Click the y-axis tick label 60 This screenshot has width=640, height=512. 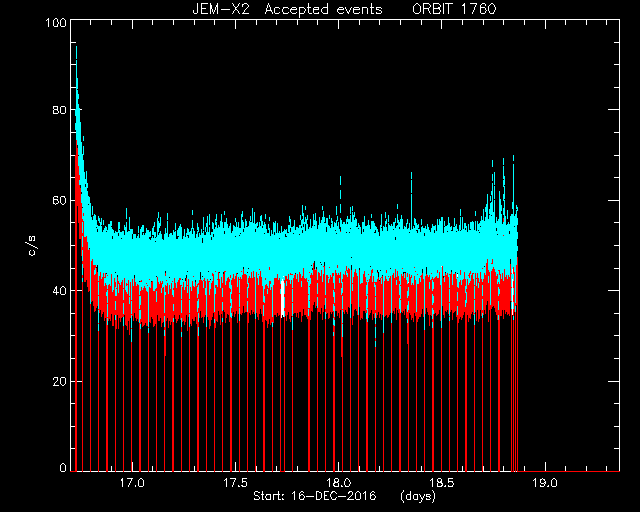point(60,201)
